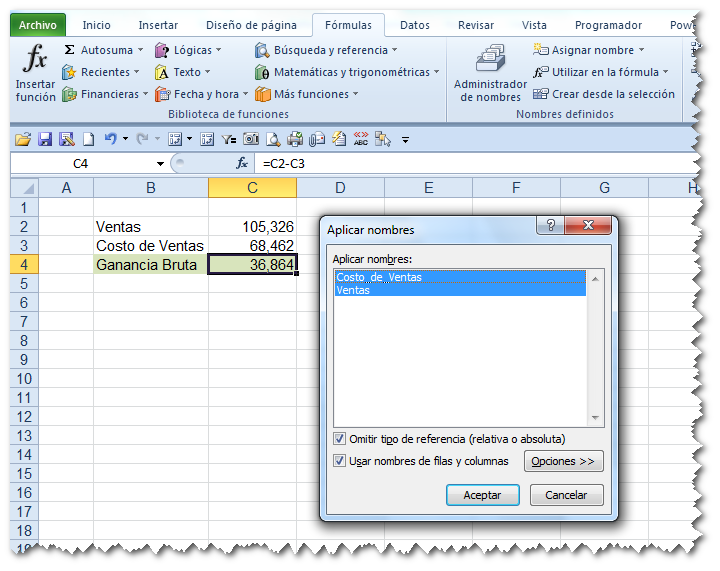Screen dimensions: 720x571
Task: Click Utilizar en la fórmula icon
Action: (x=540, y=72)
